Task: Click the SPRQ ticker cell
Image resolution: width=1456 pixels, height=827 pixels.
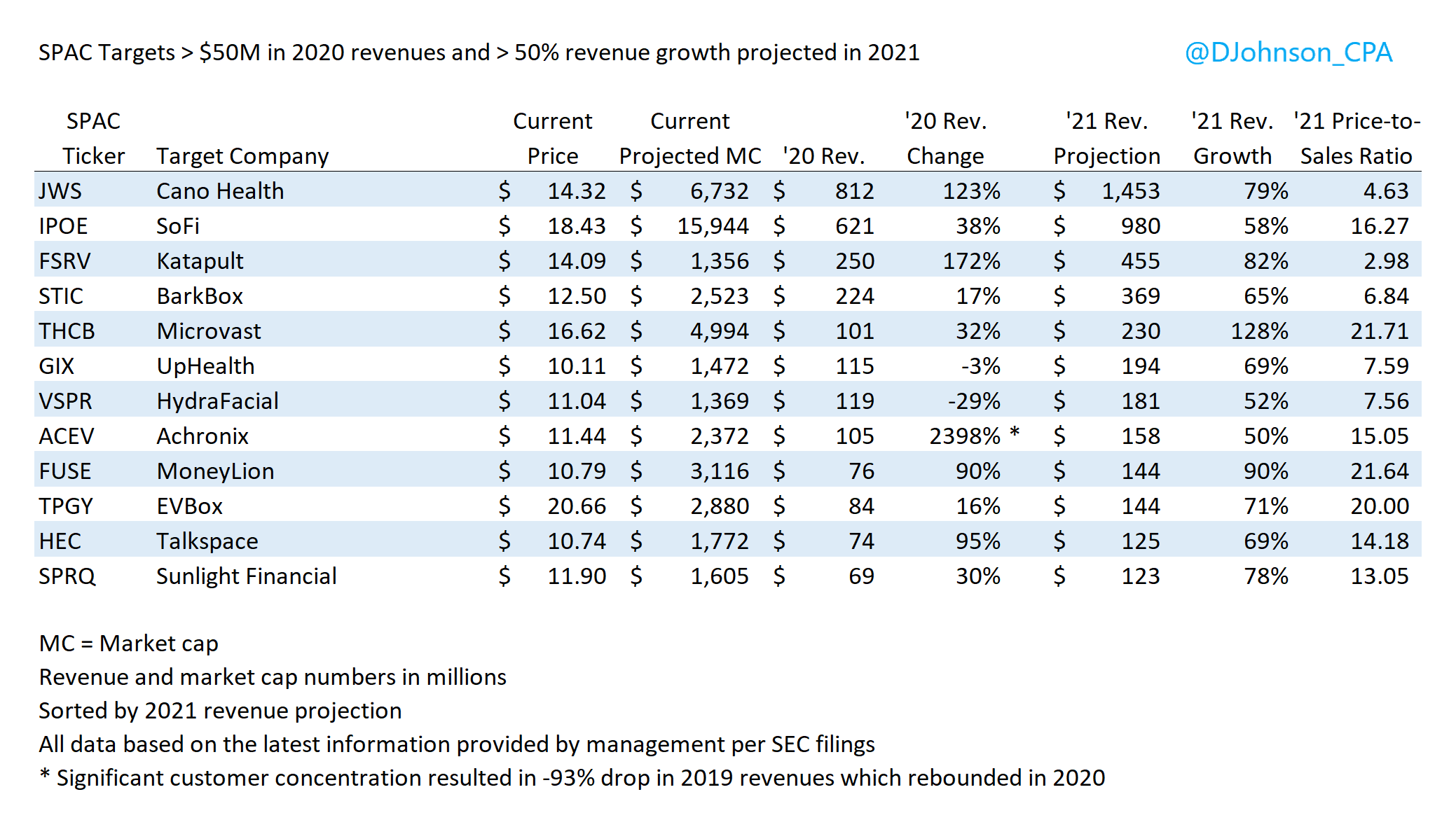Action: (x=67, y=576)
